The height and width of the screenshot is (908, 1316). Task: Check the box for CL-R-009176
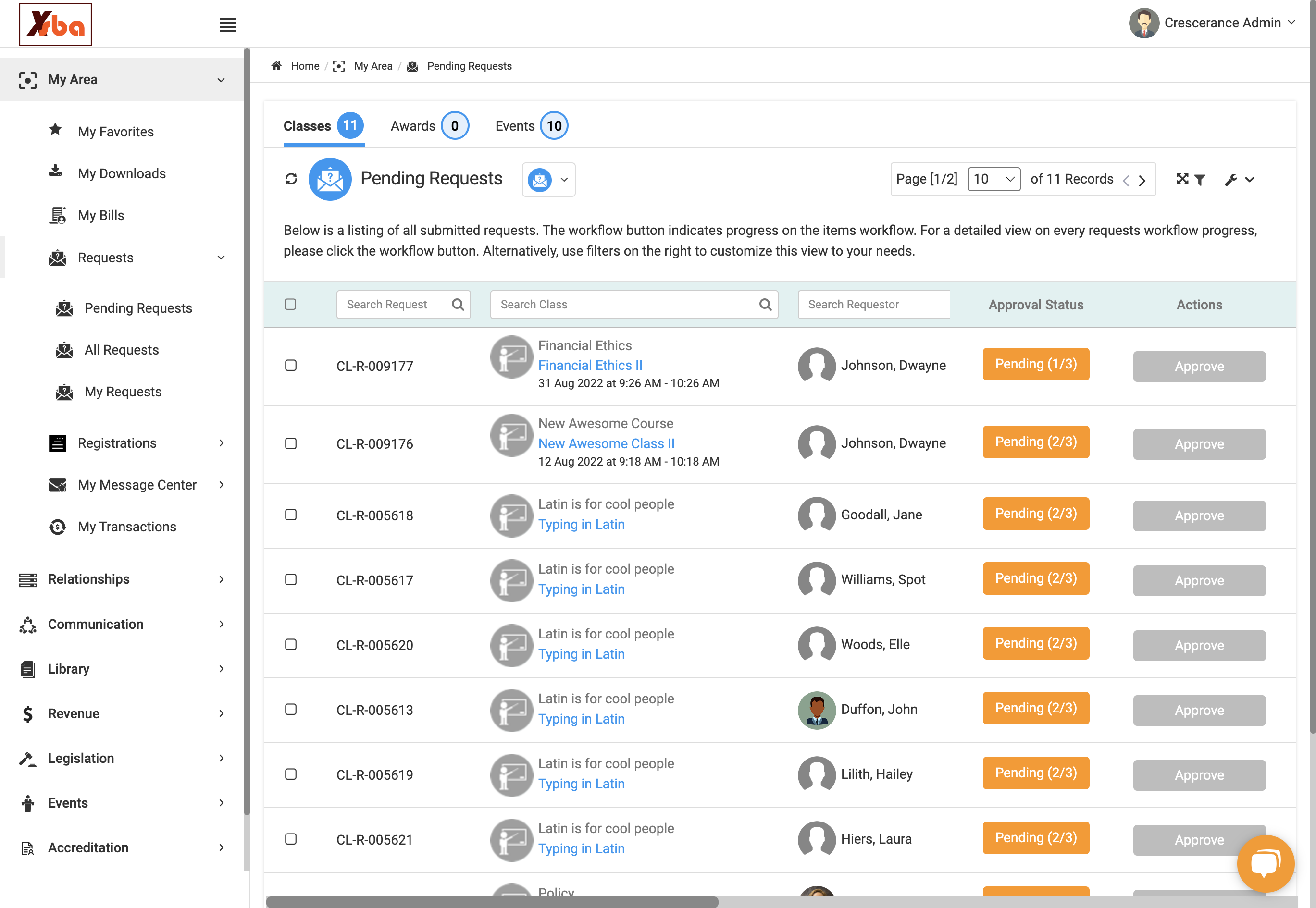pyautogui.click(x=290, y=443)
